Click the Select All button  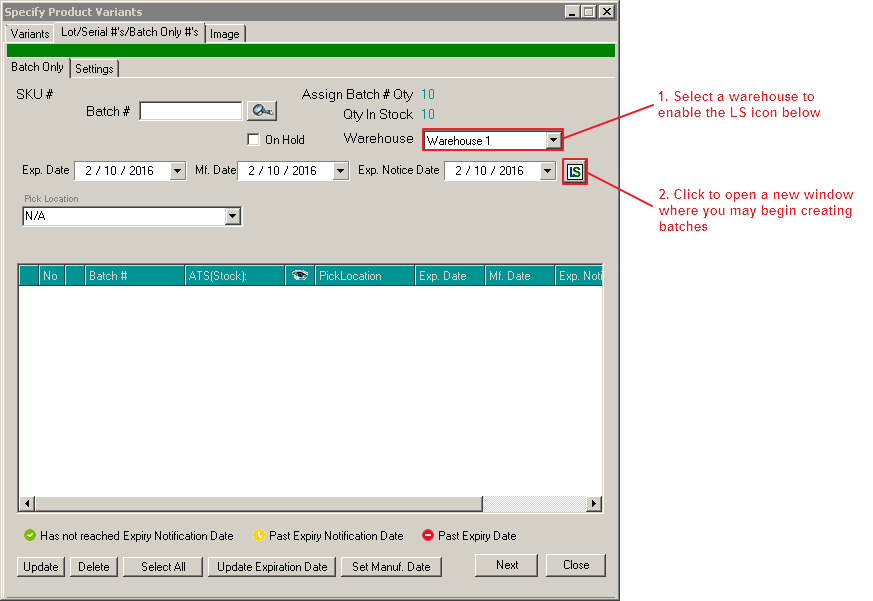click(163, 567)
